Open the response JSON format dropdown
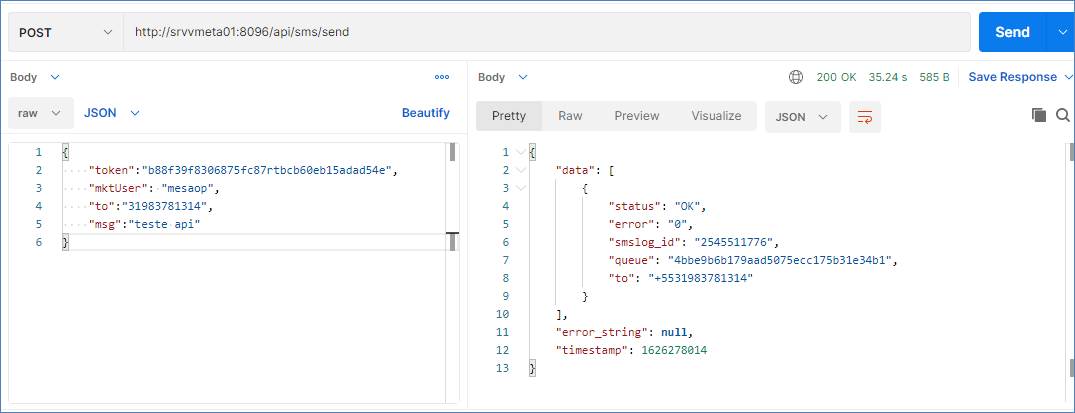Image resolution: width=1075 pixels, height=413 pixels. tap(802, 117)
